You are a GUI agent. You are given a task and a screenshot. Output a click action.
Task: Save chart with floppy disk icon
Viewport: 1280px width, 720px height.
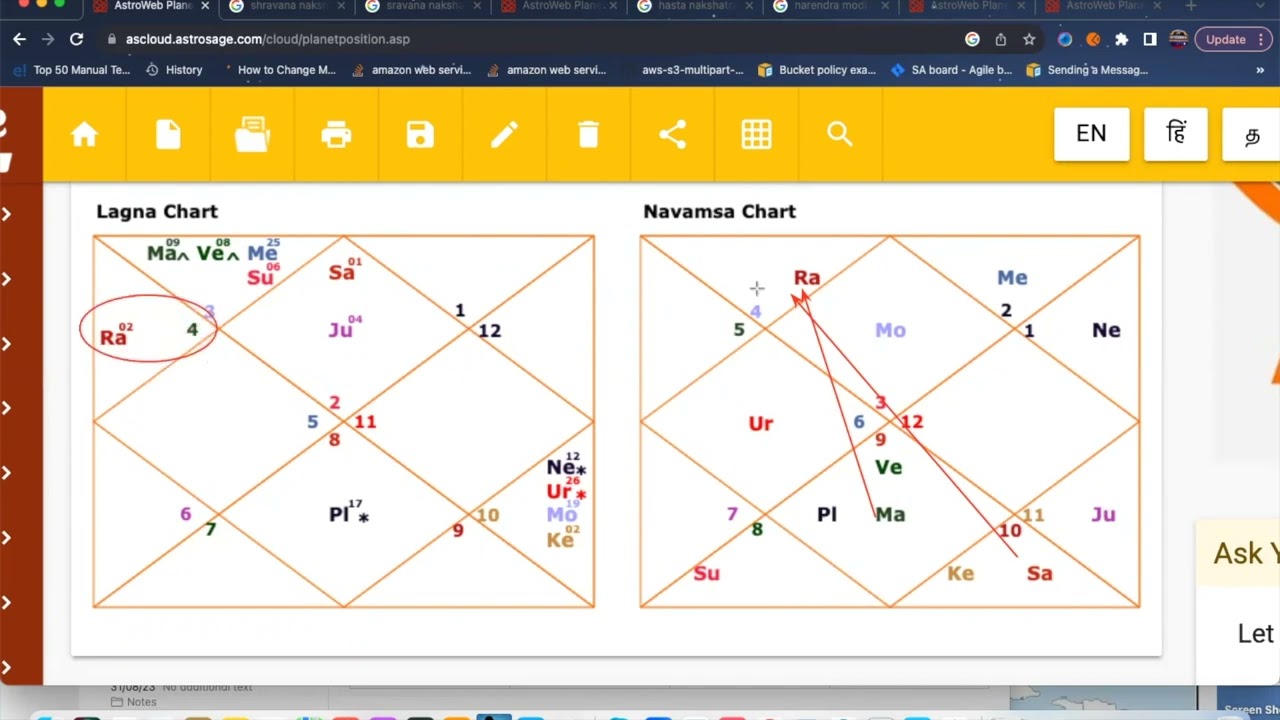pyautogui.click(x=420, y=134)
